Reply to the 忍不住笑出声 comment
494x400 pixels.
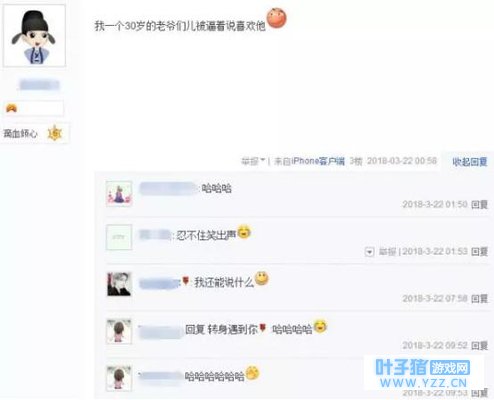tap(479, 251)
